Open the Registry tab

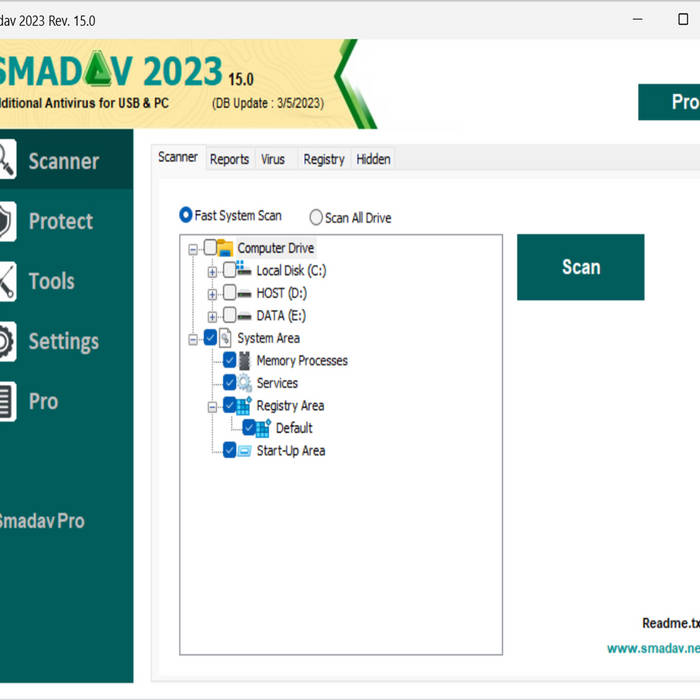point(323,159)
